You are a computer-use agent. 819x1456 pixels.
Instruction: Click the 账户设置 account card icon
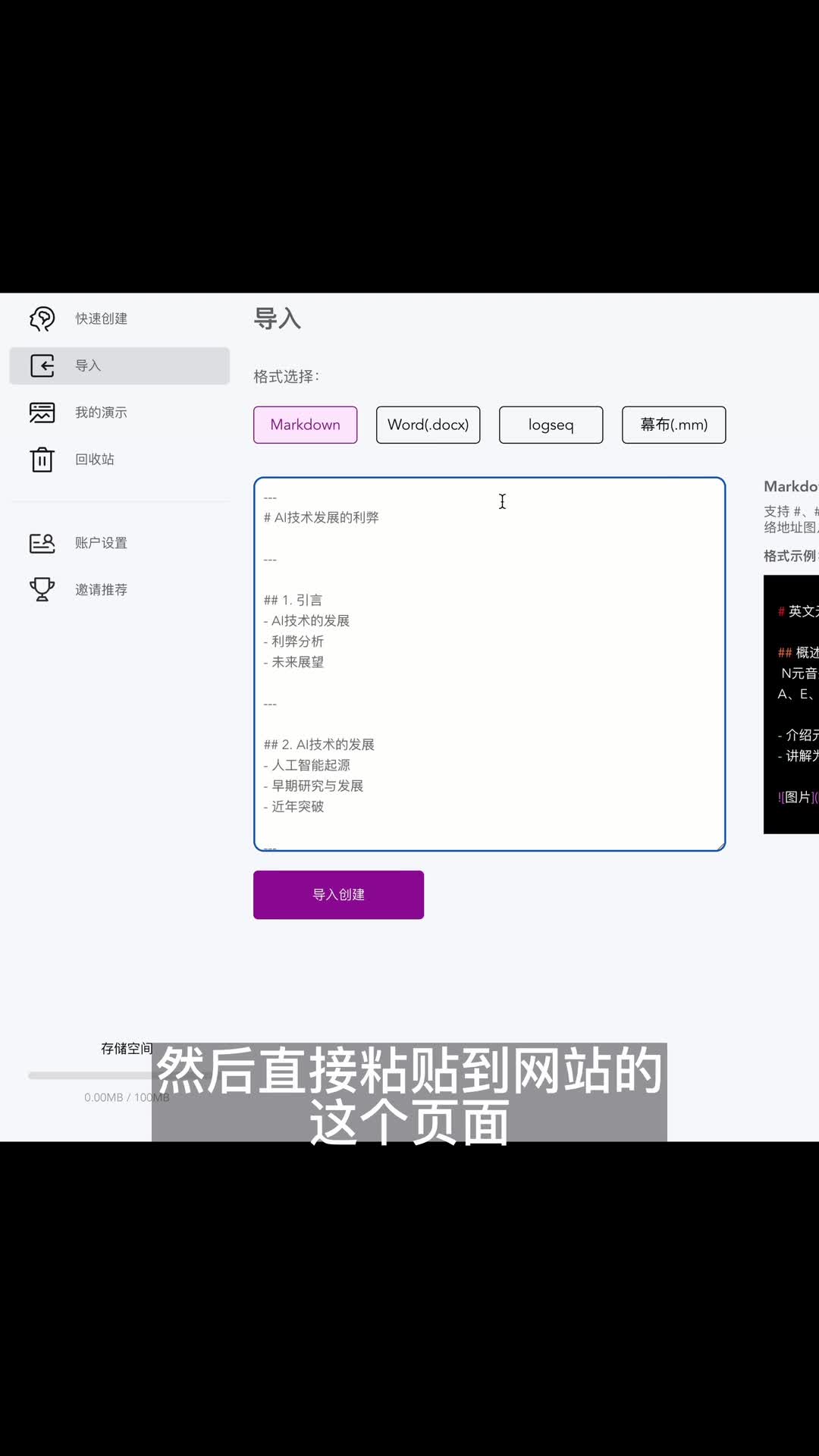42,543
